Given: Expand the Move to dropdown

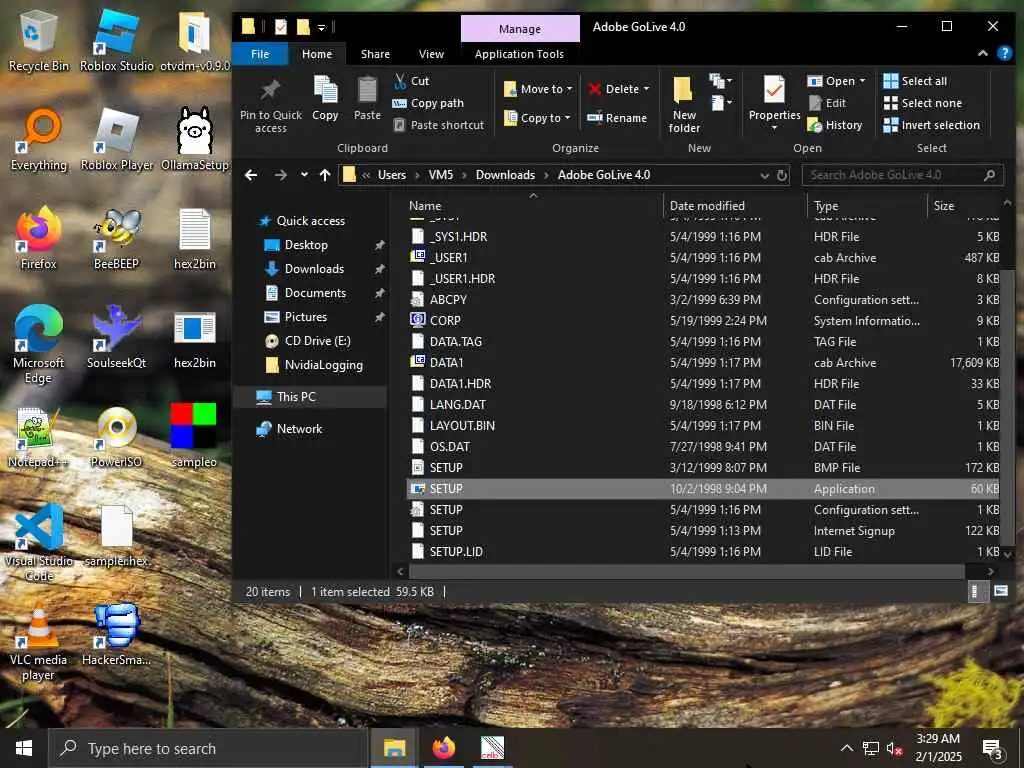Looking at the screenshot, I should click(569, 89).
